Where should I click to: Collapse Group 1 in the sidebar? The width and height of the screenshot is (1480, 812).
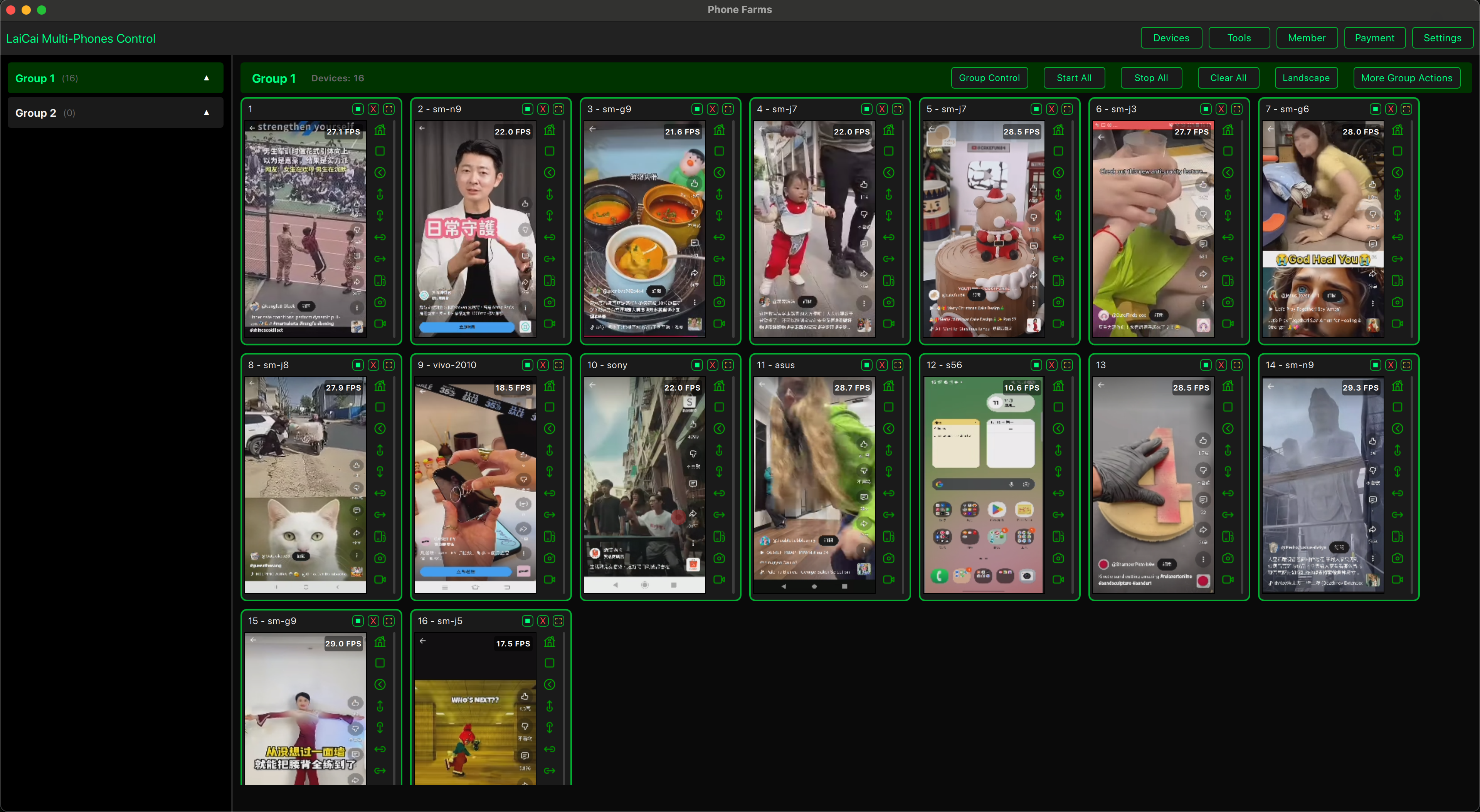(x=206, y=78)
